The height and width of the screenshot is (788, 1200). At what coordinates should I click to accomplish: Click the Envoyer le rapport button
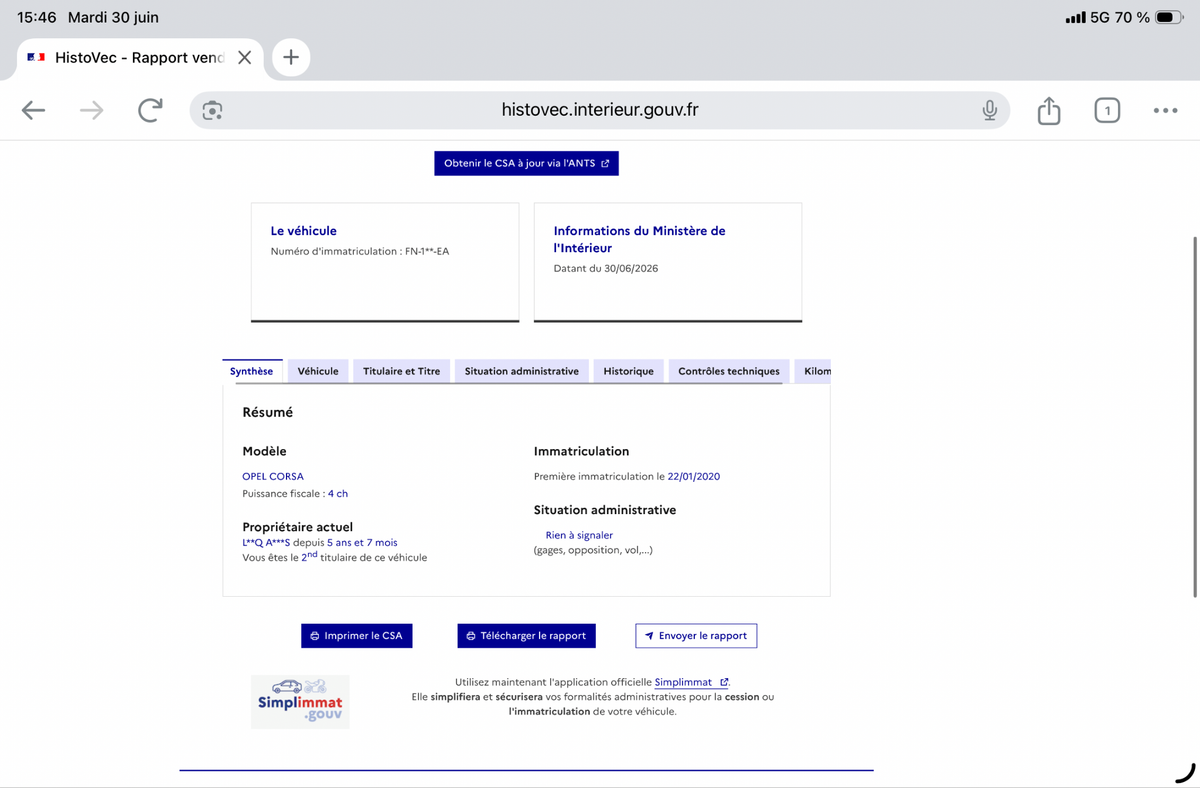tap(696, 635)
